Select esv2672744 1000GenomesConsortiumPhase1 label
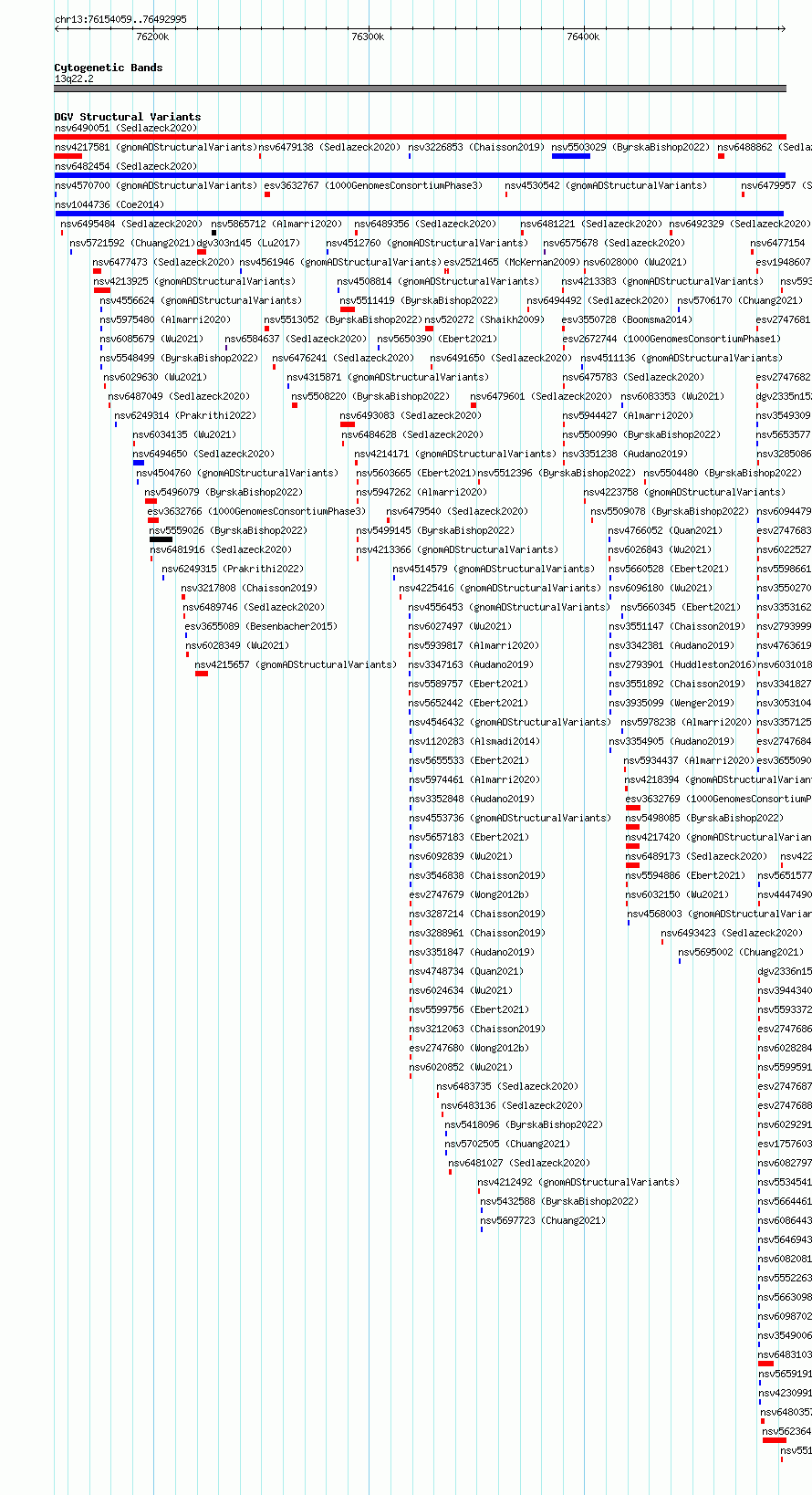812x1495 pixels. (x=672, y=340)
